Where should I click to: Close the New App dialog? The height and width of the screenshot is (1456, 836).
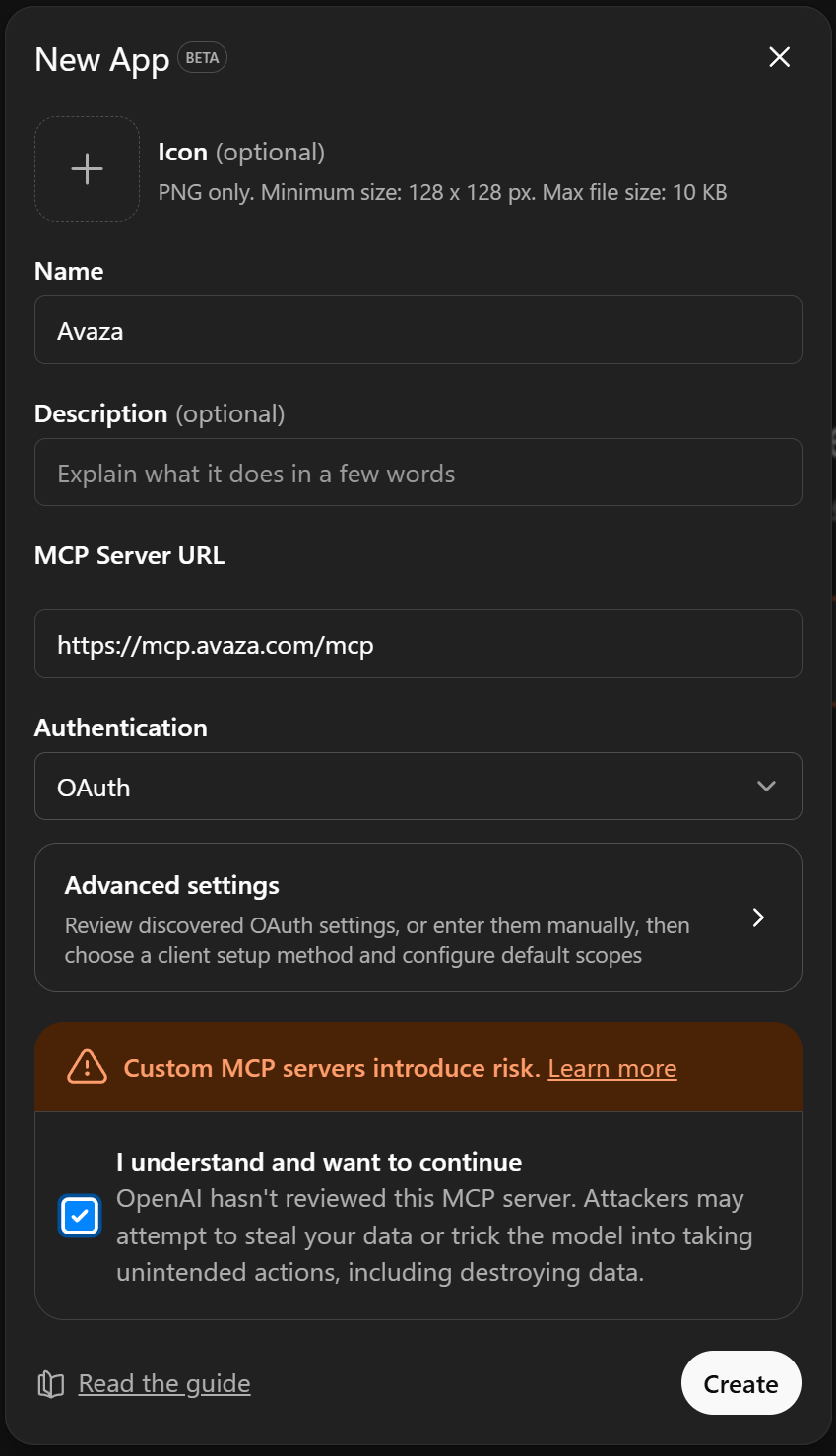coord(779,57)
